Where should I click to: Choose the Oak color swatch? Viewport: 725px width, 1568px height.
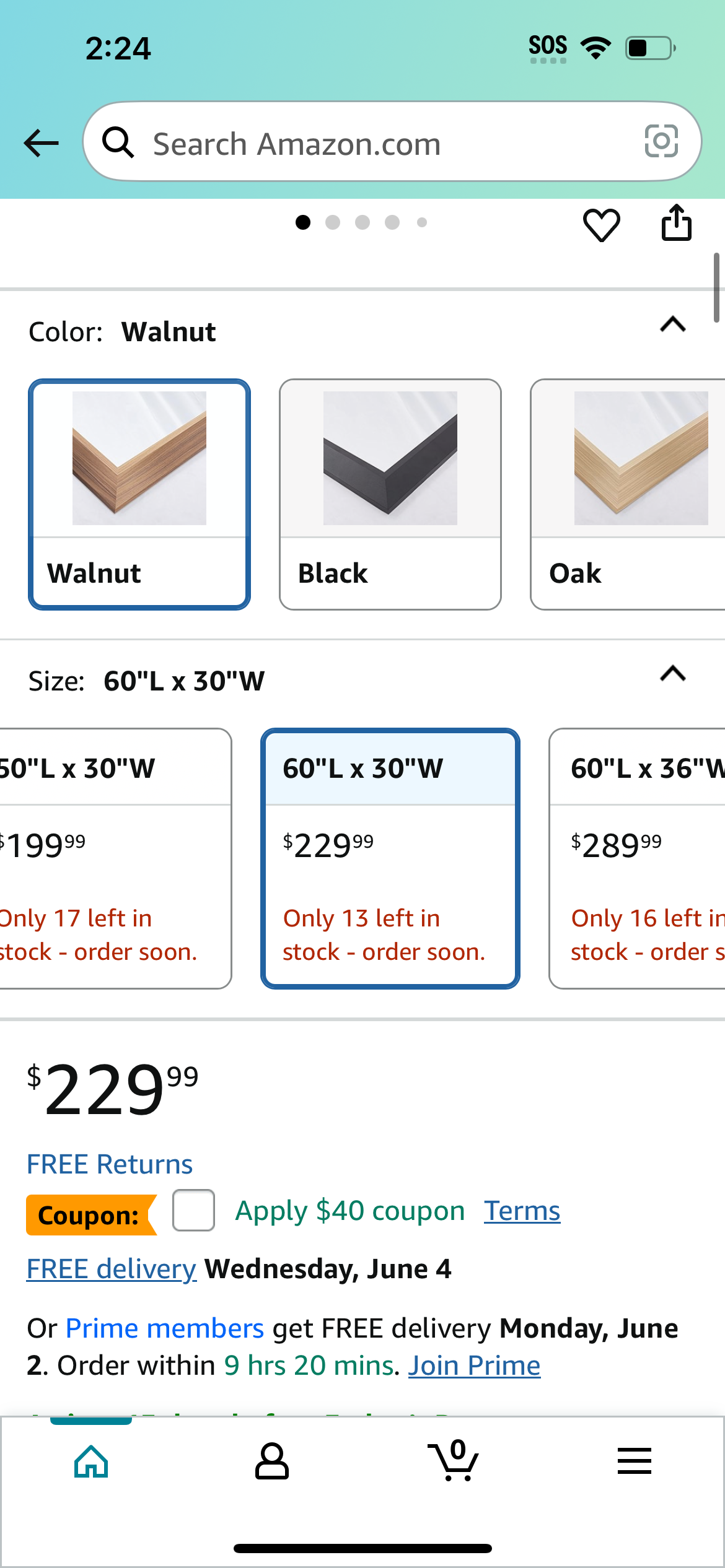628,494
